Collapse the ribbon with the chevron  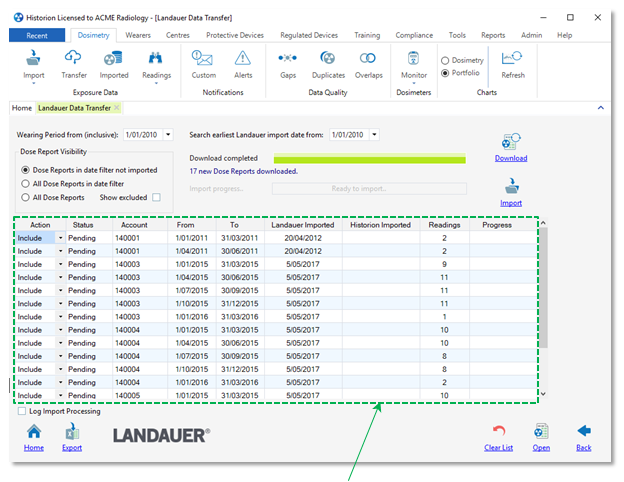[x=601, y=107]
